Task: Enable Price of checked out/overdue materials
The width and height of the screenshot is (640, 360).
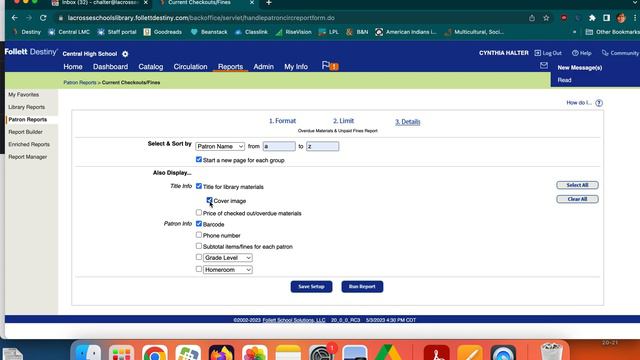Action: [199, 213]
